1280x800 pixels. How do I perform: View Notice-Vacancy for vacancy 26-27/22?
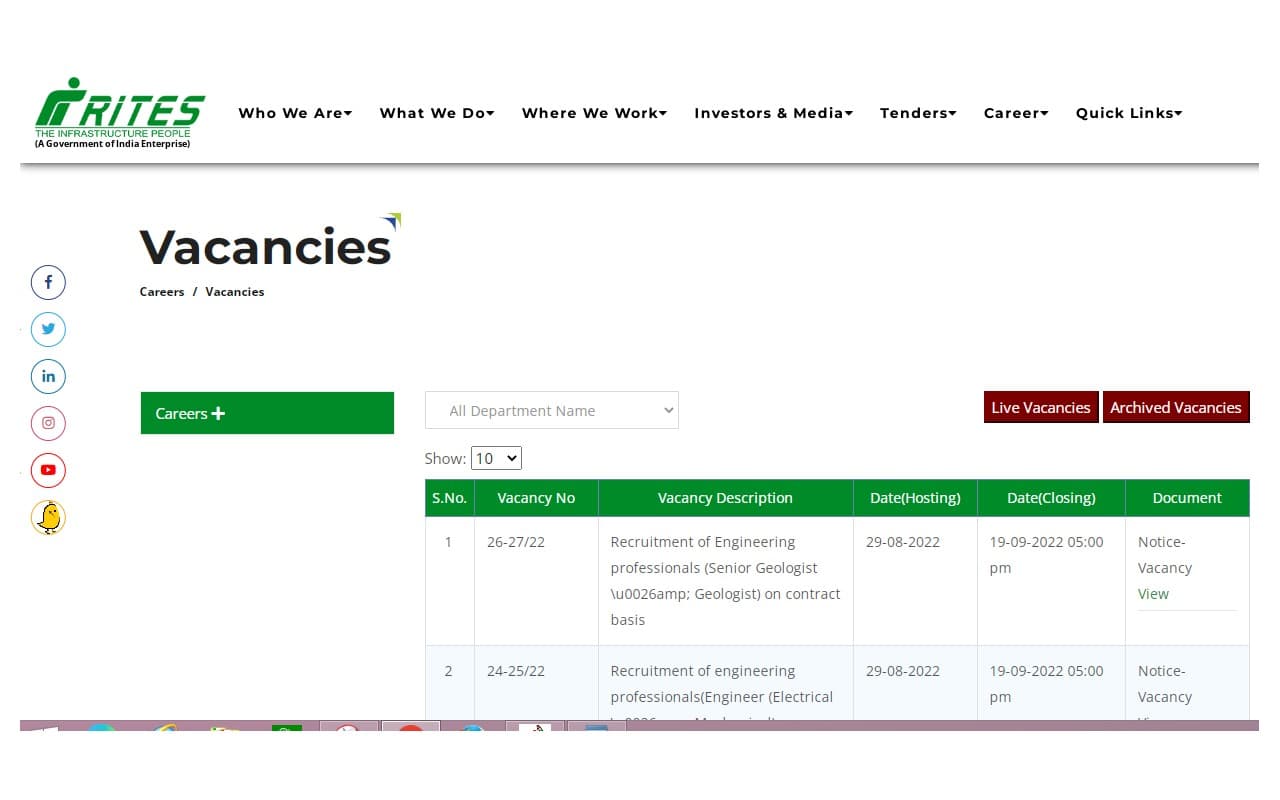point(1153,593)
